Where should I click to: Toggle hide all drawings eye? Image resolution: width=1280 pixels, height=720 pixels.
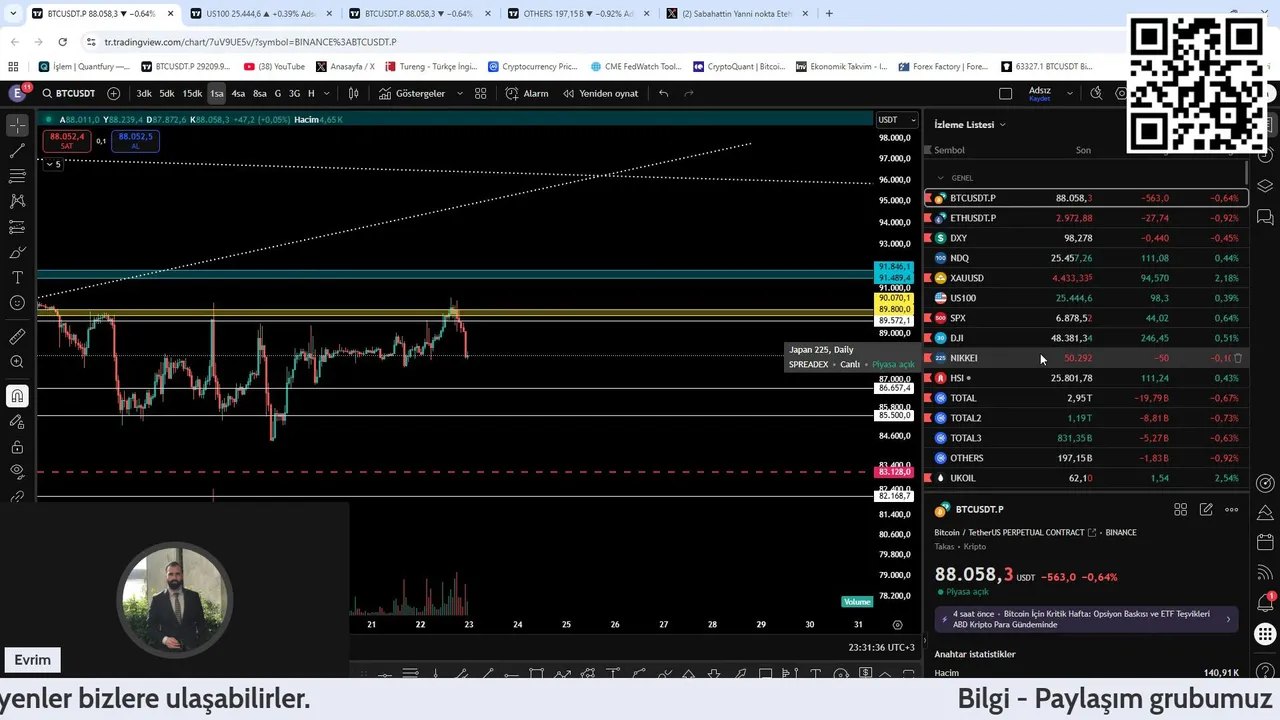pyautogui.click(x=17, y=472)
